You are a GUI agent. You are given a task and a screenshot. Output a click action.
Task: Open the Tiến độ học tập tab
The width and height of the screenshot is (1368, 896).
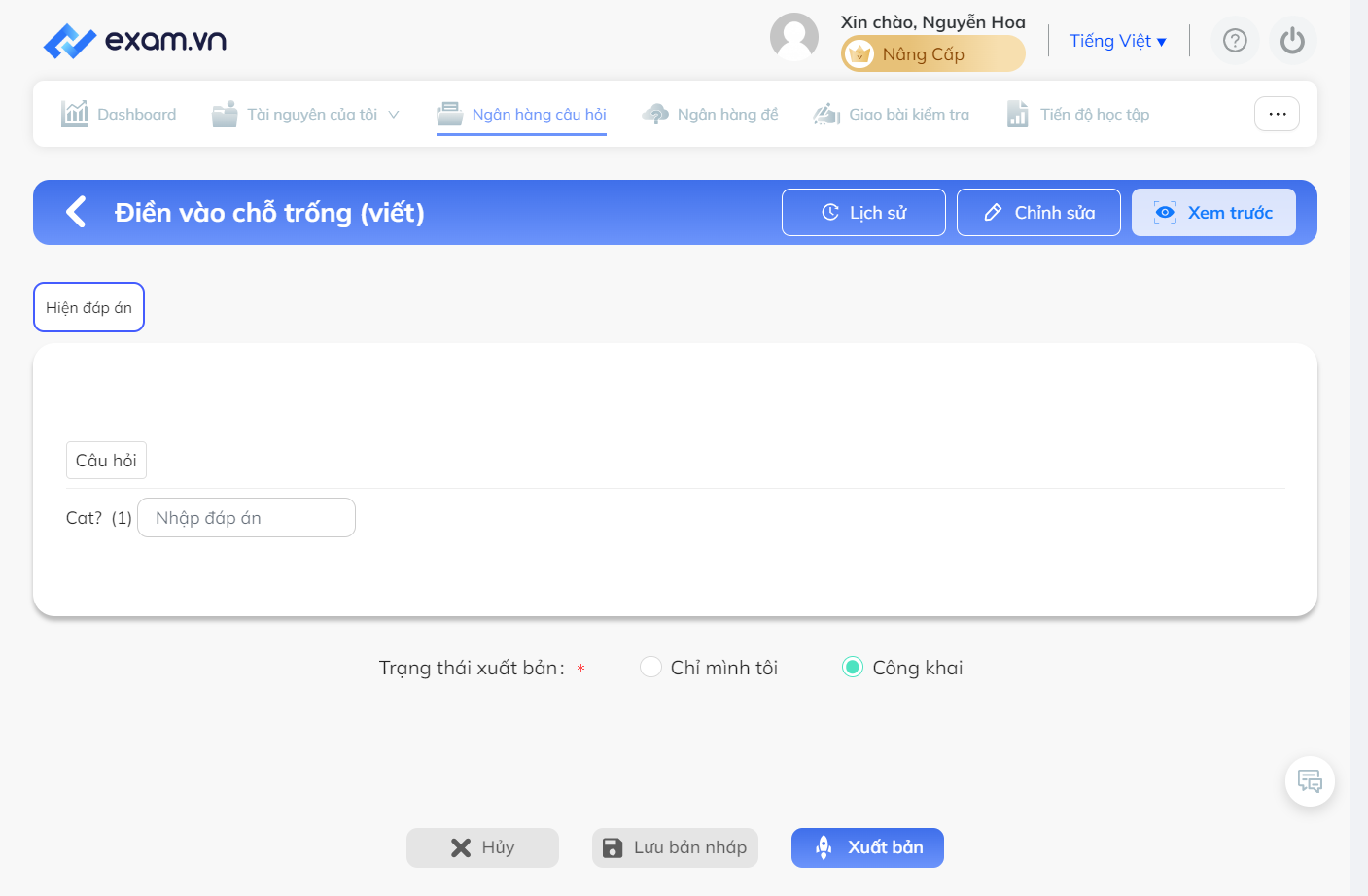(x=1077, y=114)
